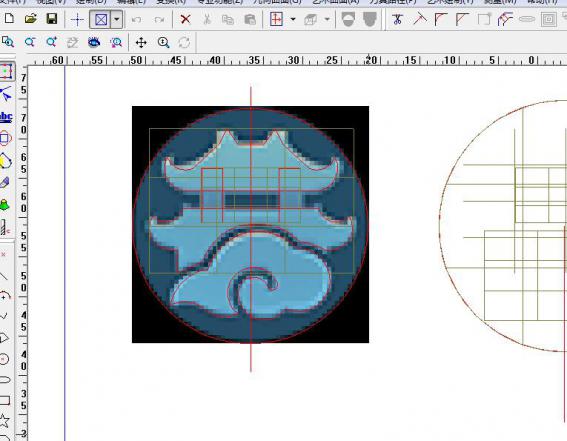Click the Open folder icon
Viewport: 567px width, 441px height.
point(31,19)
